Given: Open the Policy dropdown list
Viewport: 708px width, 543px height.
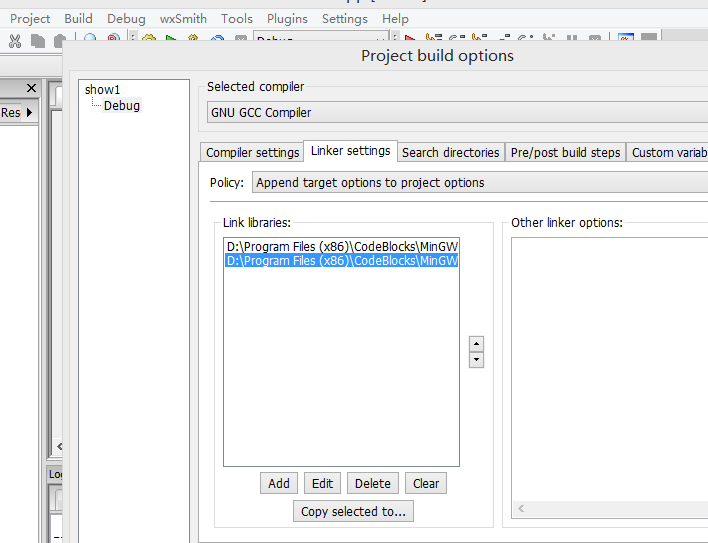Looking at the screenshot, I should coord(478,183).
